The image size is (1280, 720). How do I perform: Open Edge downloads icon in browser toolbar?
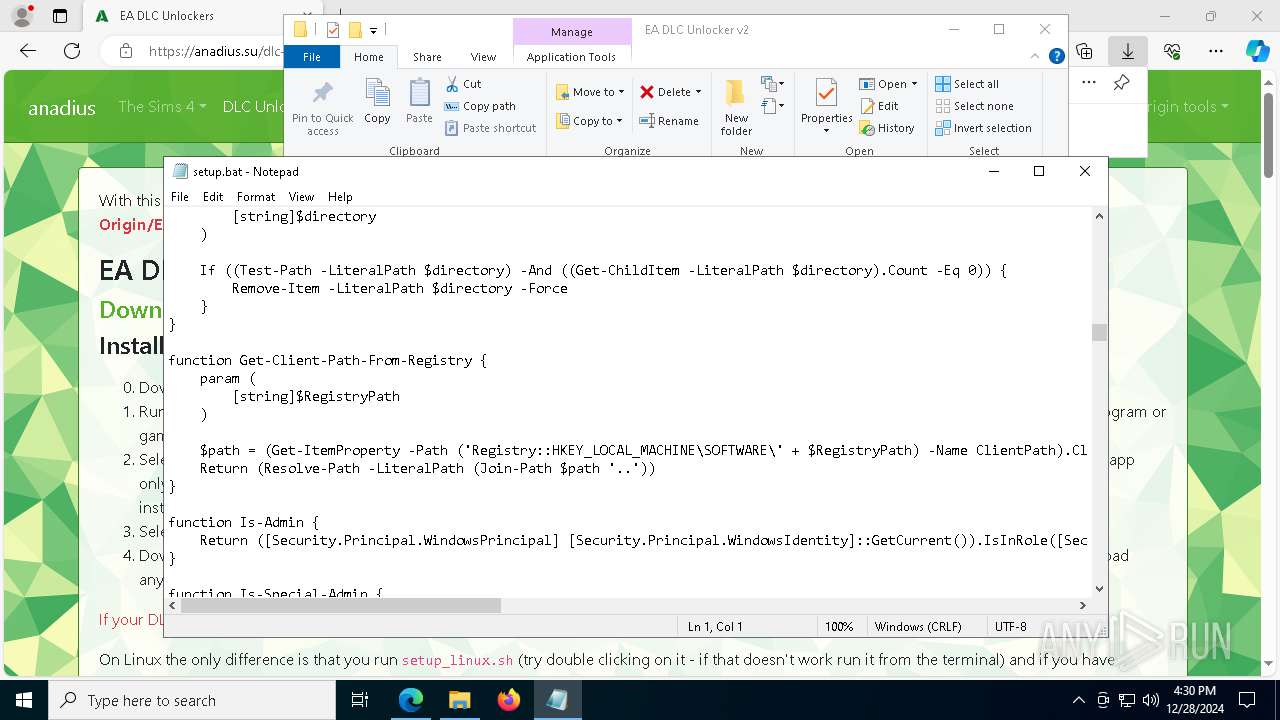[x=1128, y=51]
